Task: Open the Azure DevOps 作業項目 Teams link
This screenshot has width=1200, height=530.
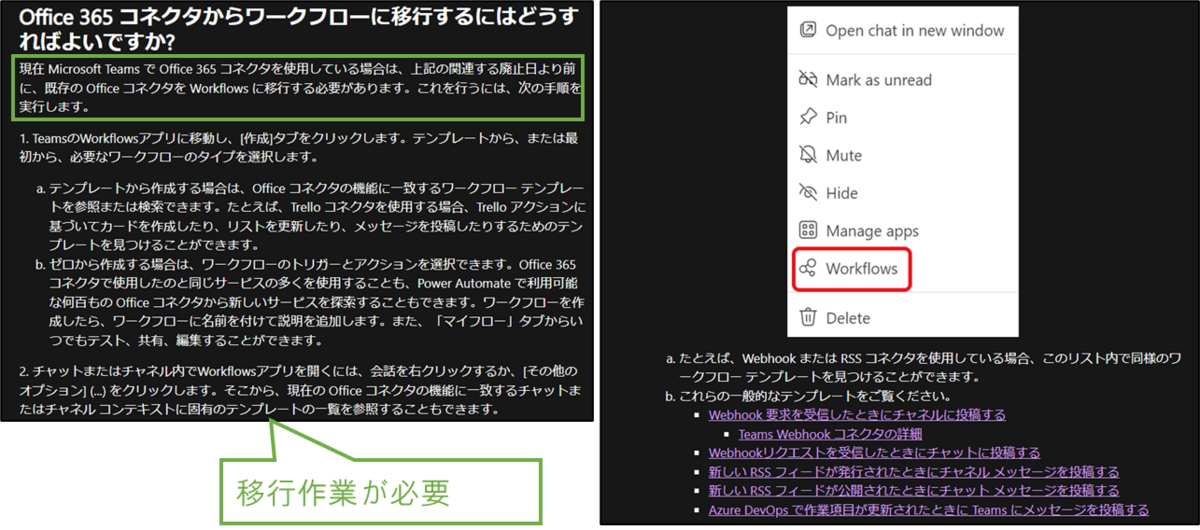Action: [x=928, y=510]
